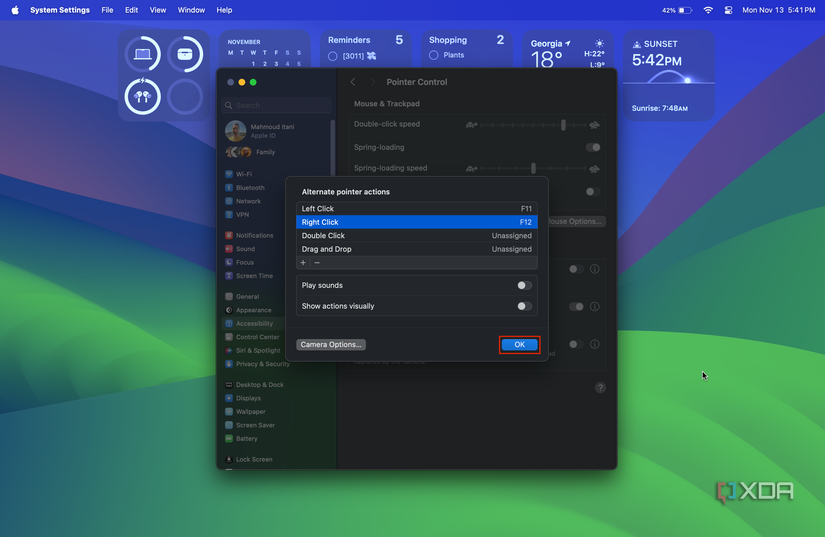Click the date and time in menu bar
Image resolution: width=825 pixels, height=537 pixels.
[779, 10]
